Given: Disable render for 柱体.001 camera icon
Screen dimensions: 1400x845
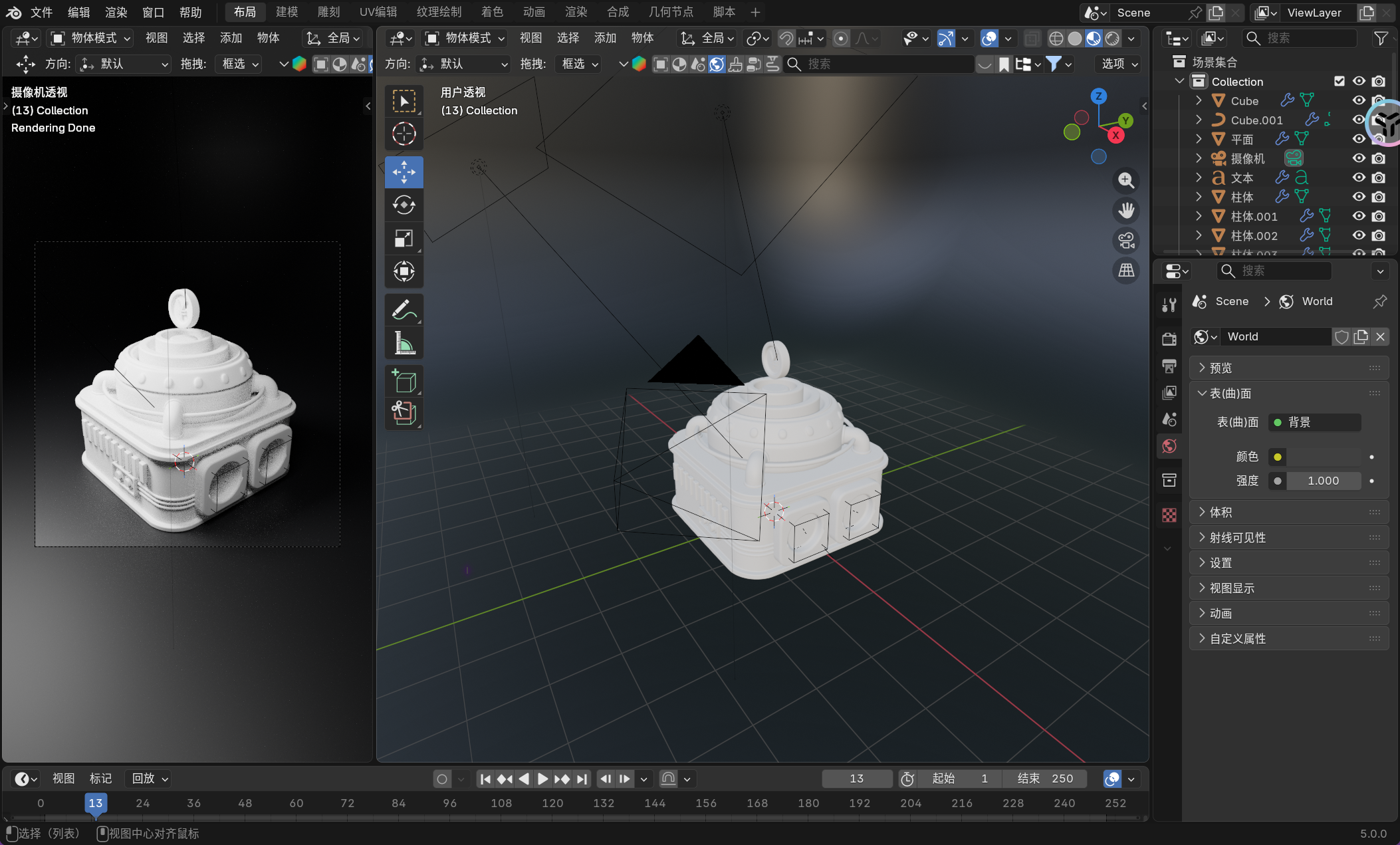Looking at the screenshot, I should coord(1379,216).
